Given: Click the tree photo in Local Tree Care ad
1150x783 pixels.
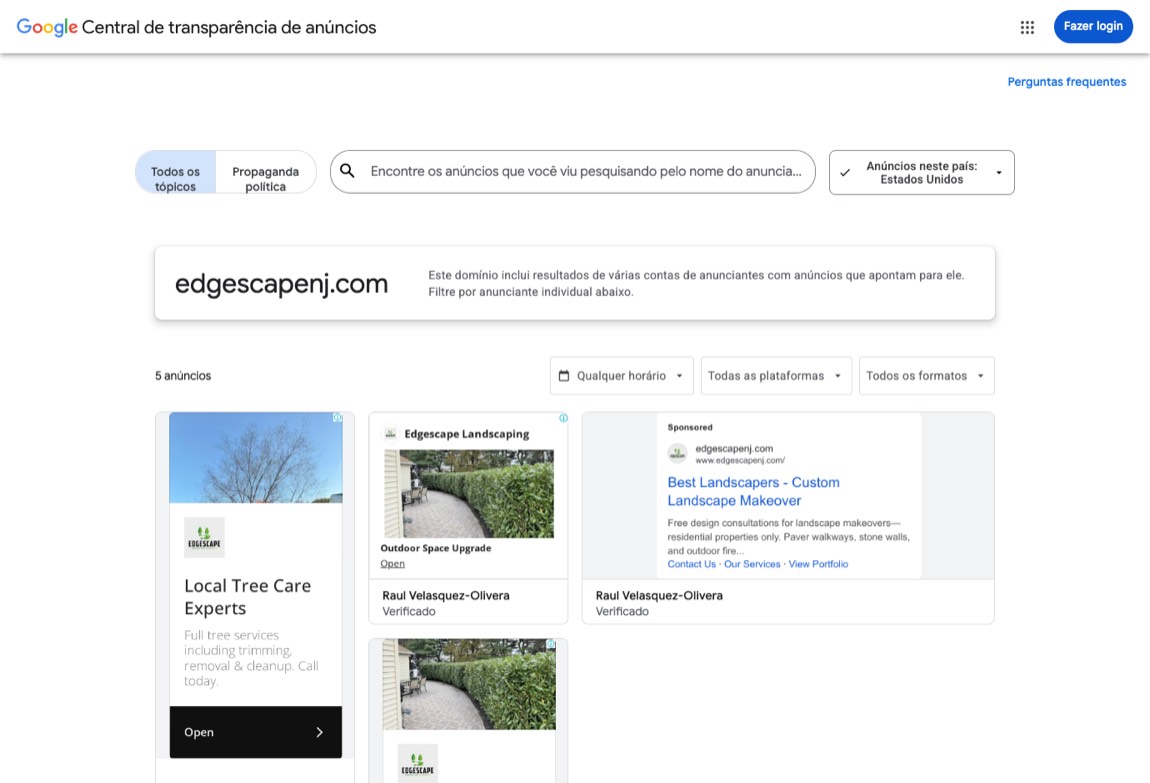Looking at the screenshot, I should click(x=255, y=457).
